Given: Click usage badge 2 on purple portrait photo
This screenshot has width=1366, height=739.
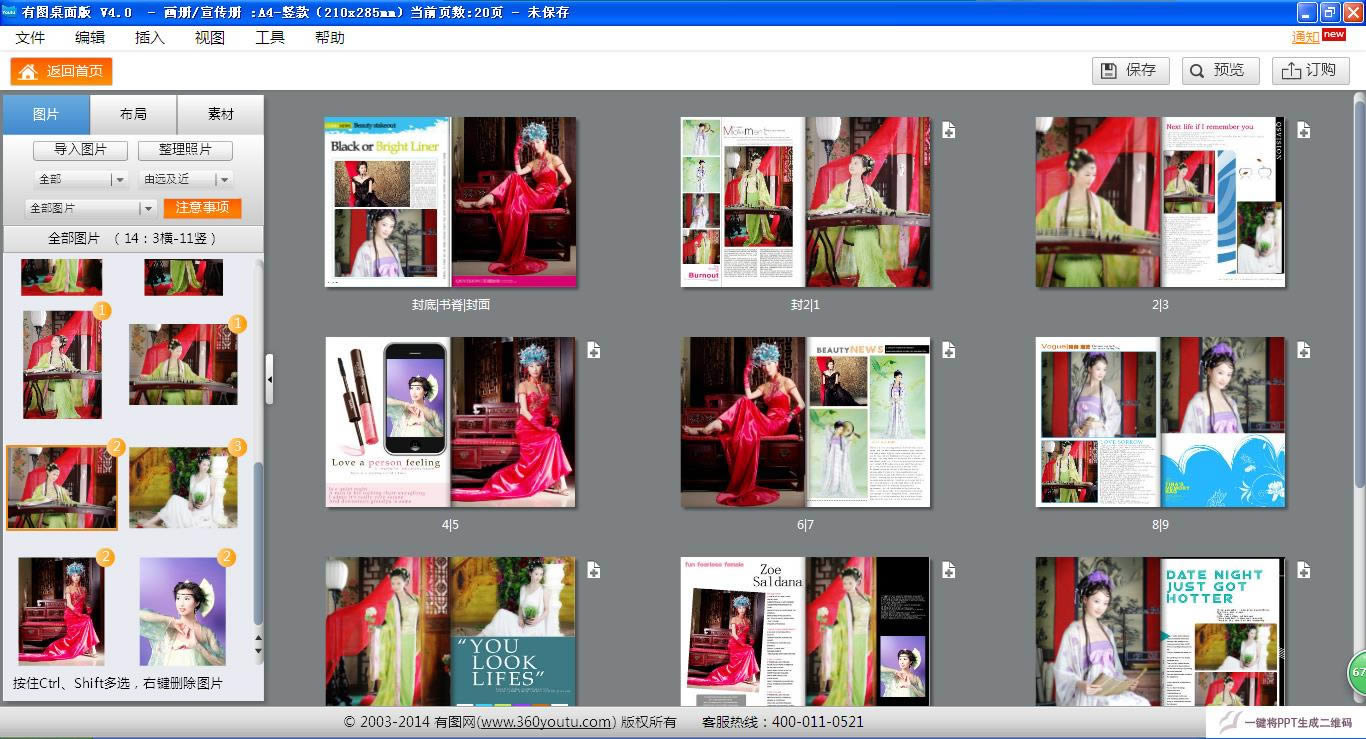Looking at the screenshot, I should pyautogui.click(x=227, y=557).
